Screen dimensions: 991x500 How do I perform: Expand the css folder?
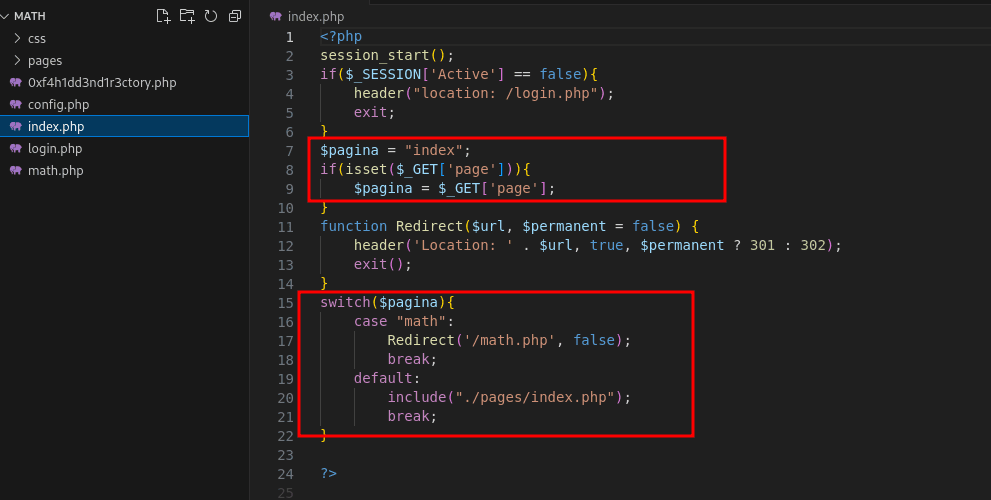(18, 39)
